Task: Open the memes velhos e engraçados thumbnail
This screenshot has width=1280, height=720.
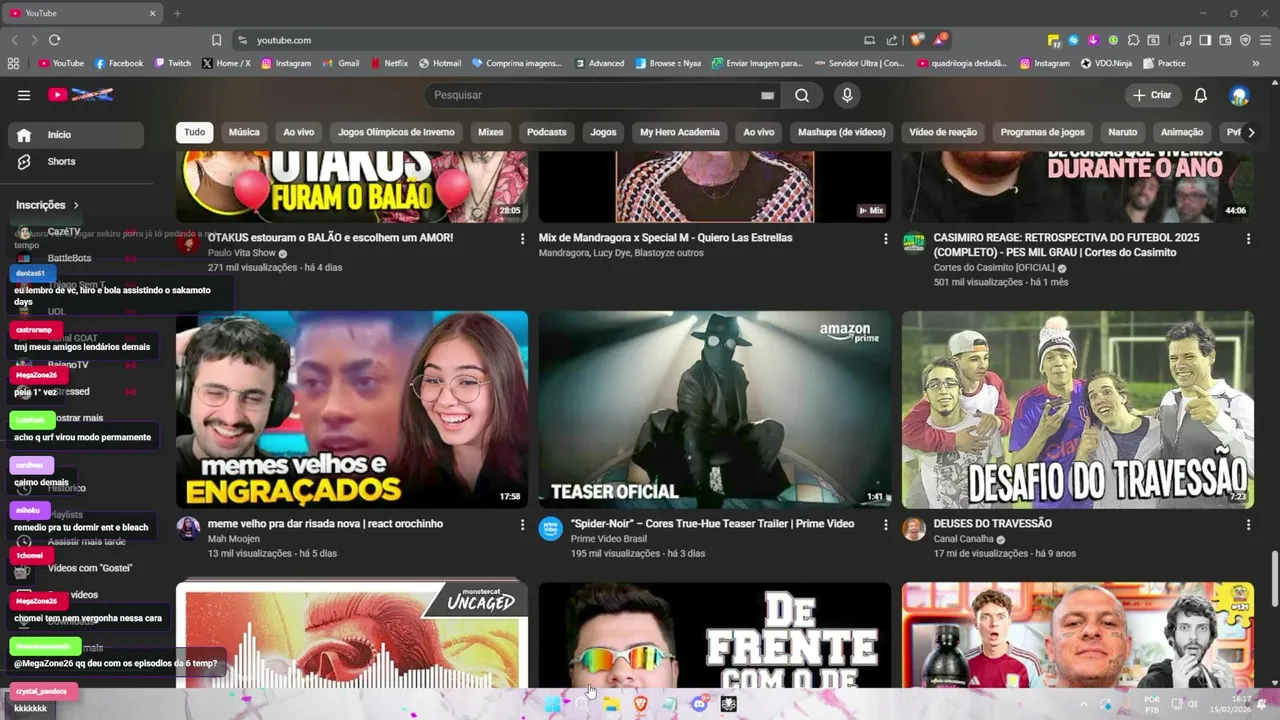Action: pyautogui.click(x=352, y=410)
